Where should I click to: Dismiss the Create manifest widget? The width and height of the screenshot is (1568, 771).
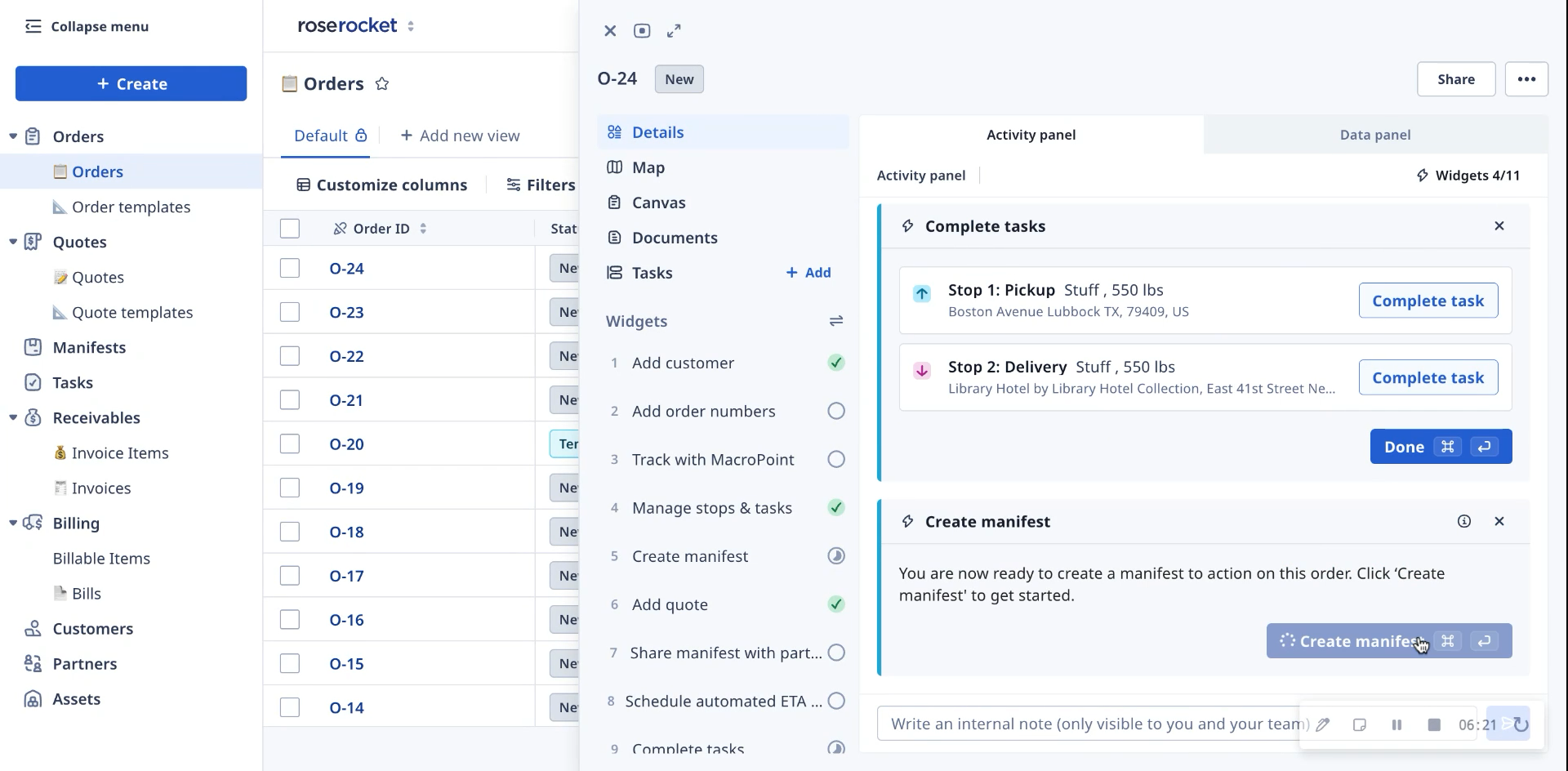[x=1499, y=521]
